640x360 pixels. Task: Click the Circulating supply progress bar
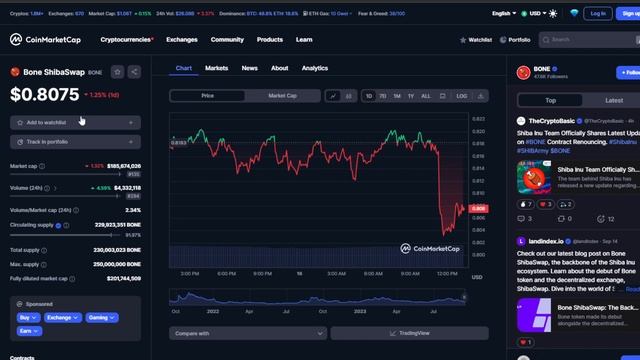[x=66, y=236]
